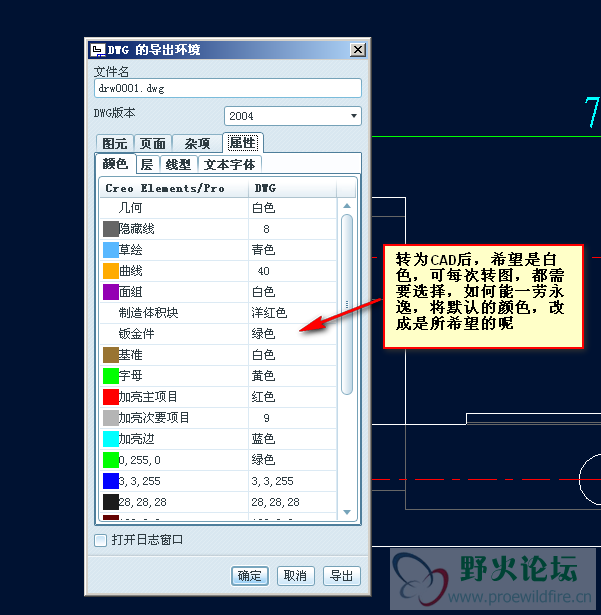Click the gray swatch for 隐藏线
The width and height of the screenshot is (601, 615).
(x=111, y=229)
